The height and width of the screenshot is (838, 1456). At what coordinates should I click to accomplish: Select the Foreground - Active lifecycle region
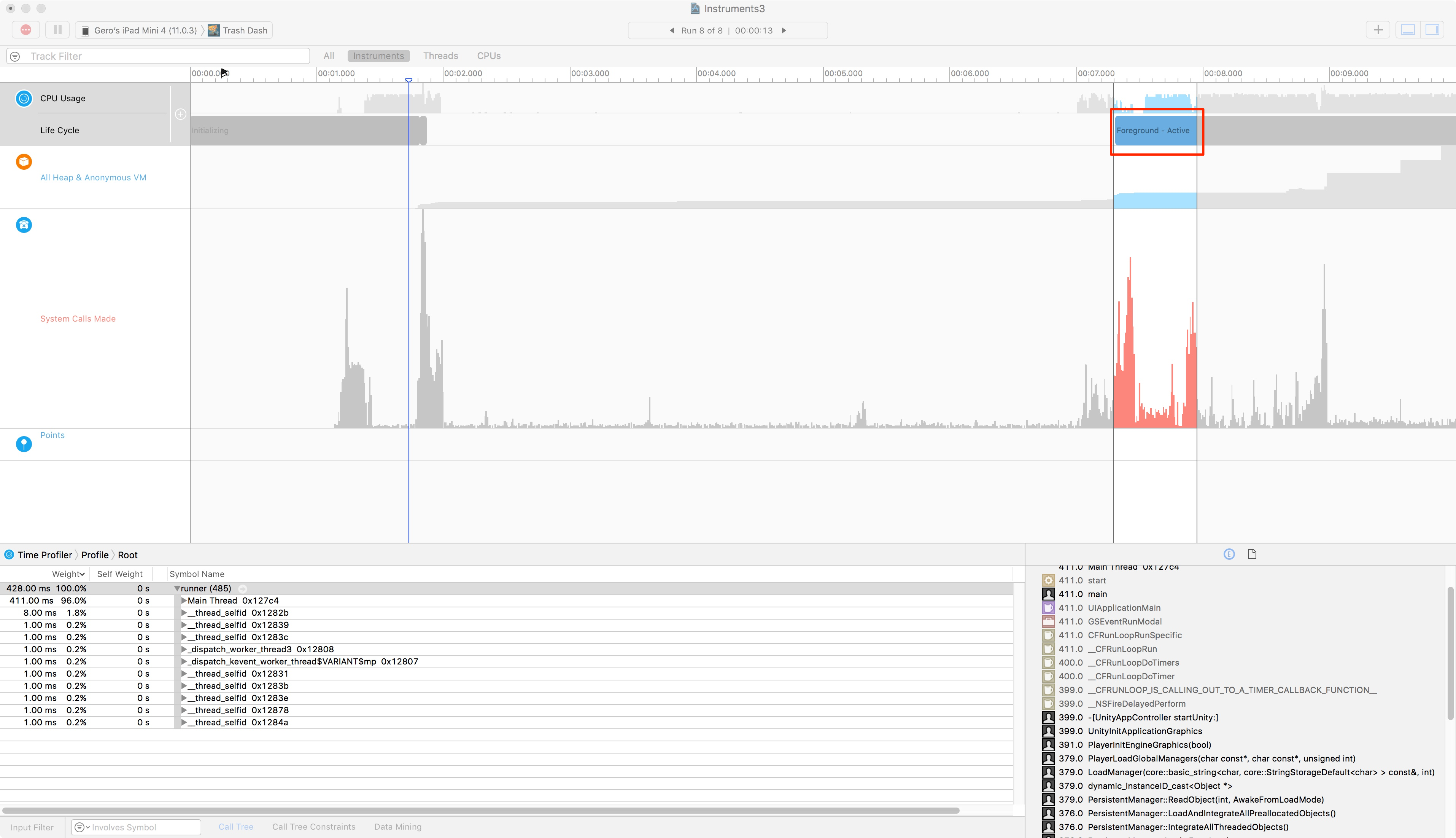(x=1155, y=131)
